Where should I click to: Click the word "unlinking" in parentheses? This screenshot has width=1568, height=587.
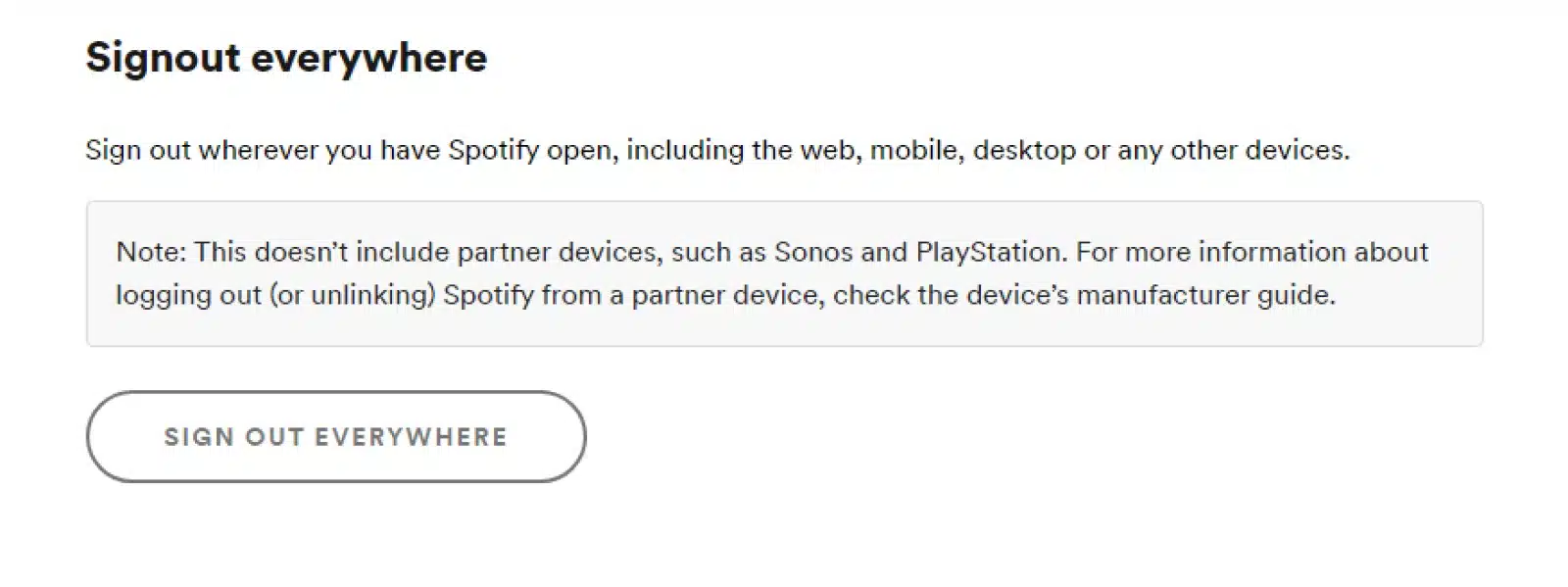(x=371, y=295)
